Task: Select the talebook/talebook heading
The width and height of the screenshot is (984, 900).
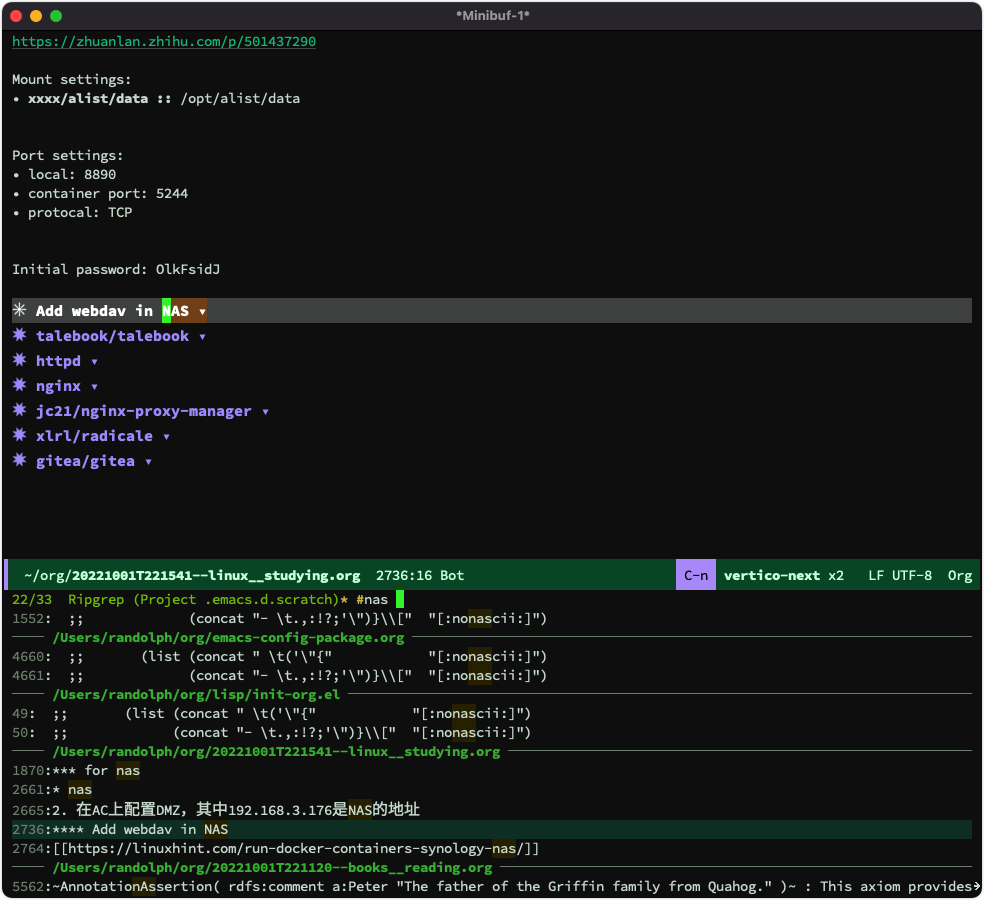Action: (x=112, y=336)
